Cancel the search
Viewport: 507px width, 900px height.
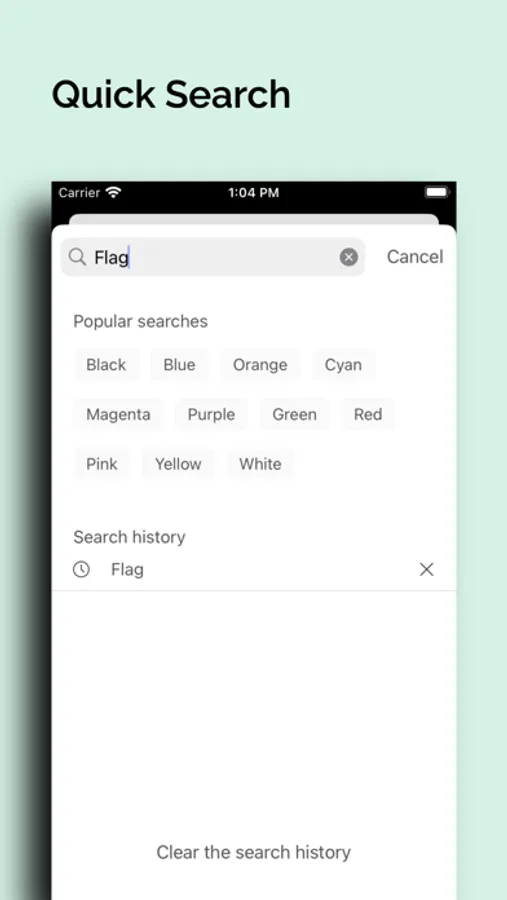415,257
